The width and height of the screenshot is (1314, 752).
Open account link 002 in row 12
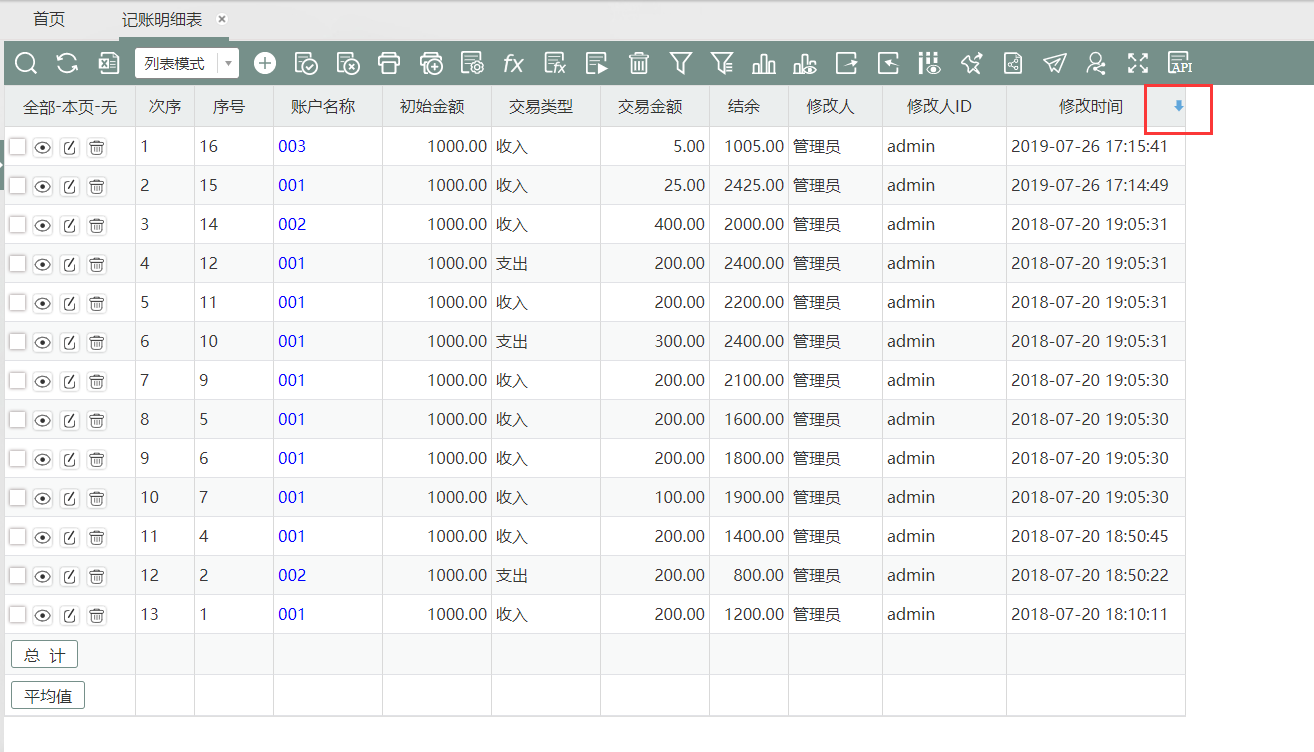coord(292,575)
